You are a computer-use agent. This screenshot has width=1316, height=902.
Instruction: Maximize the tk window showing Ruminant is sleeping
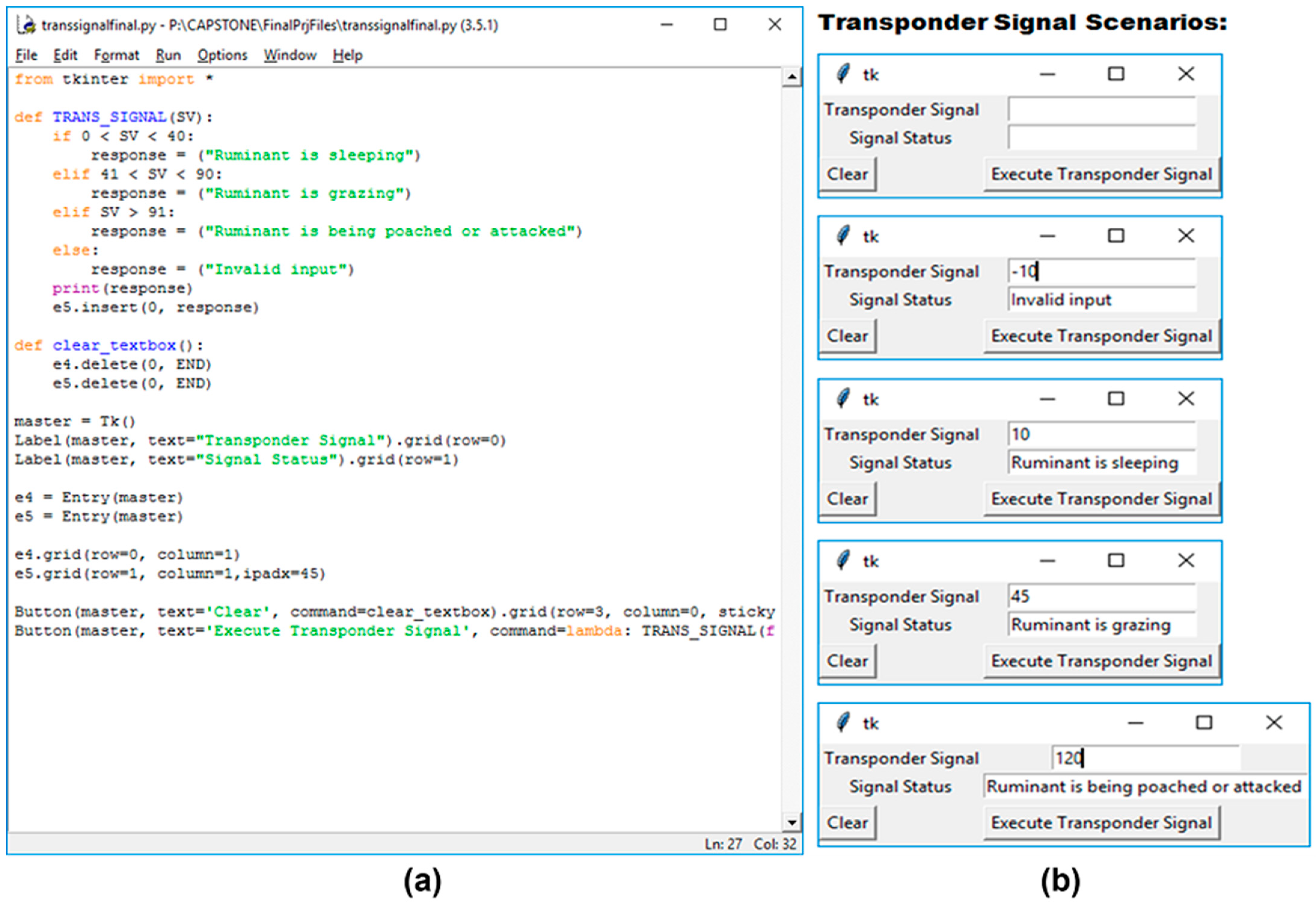pos(1116,398)
